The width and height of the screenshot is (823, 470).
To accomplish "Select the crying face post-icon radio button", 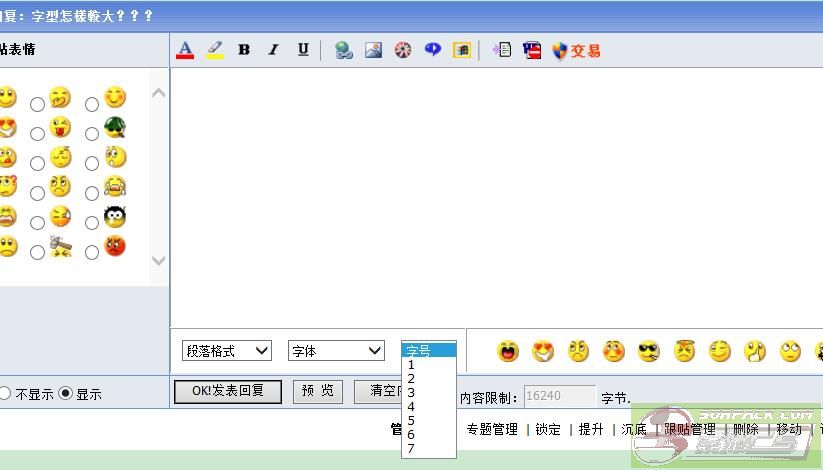I will tap(92, 192).
